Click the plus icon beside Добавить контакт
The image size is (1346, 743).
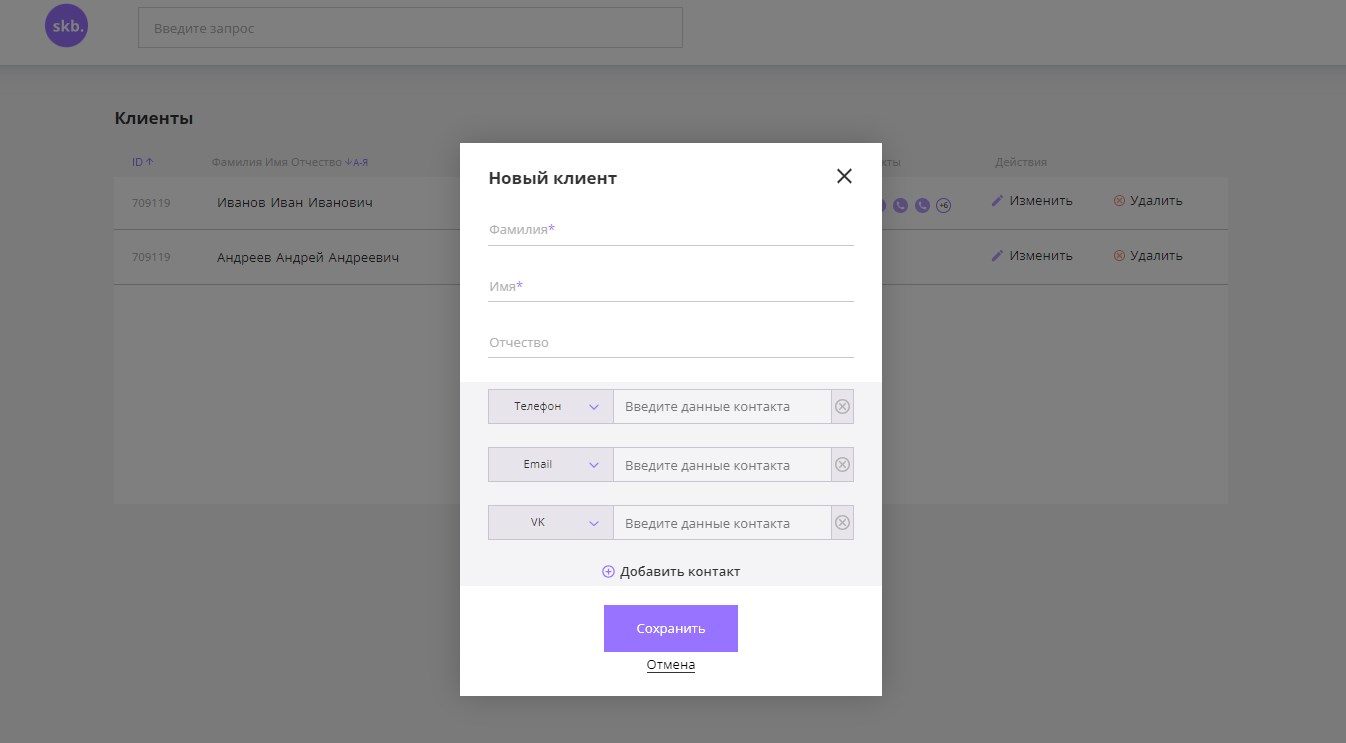(608, 572)
